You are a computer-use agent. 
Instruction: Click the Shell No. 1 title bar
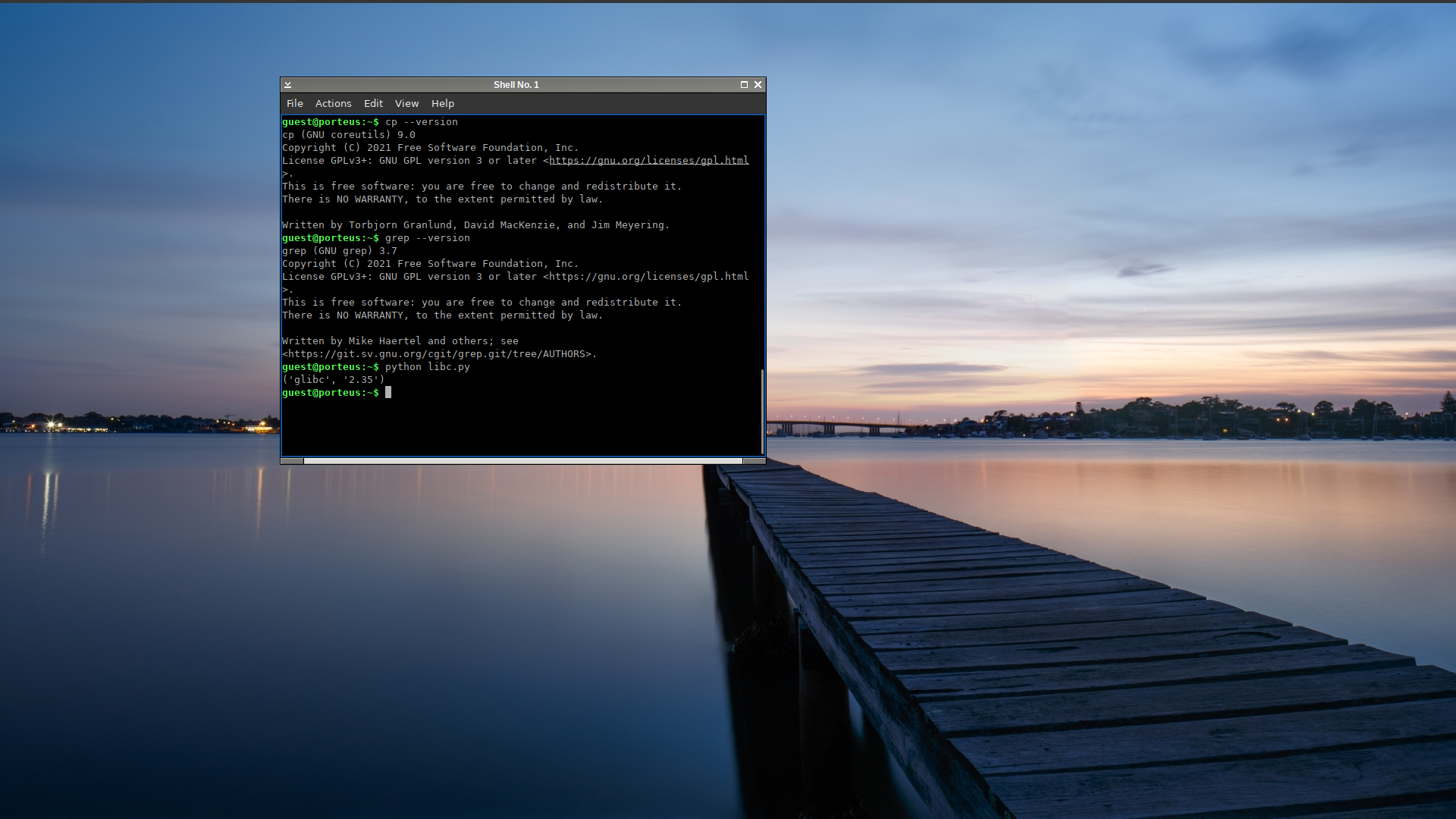516,85
